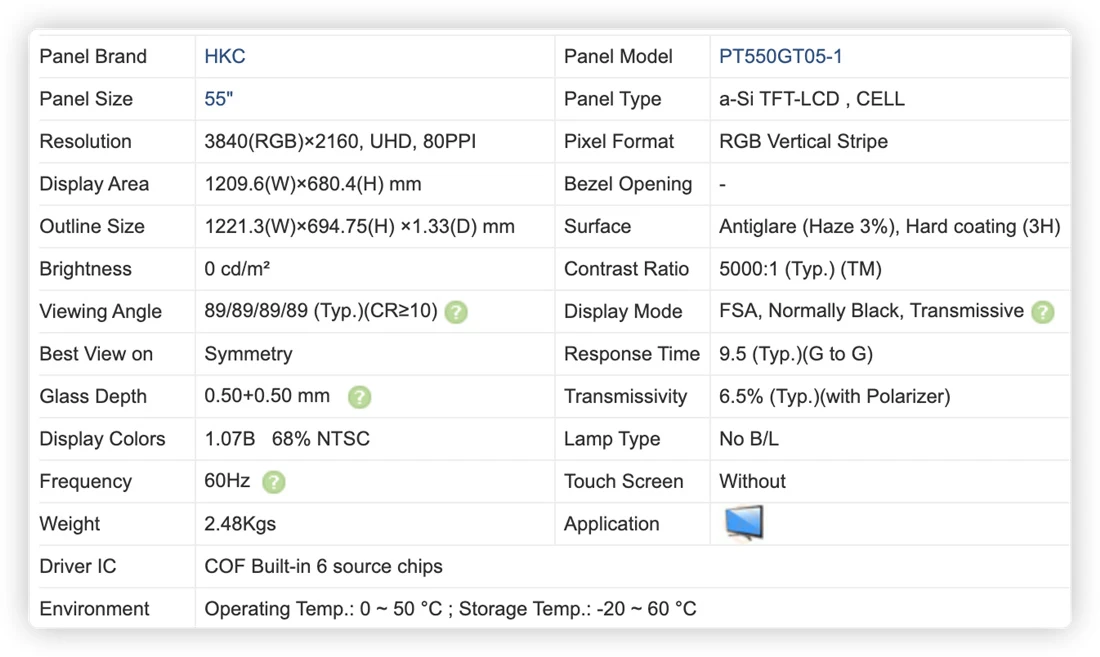Select the weight value "2.48Kgs"
Image resolution: width=1100 pixels, height=657 pixels.
[240, 524]
